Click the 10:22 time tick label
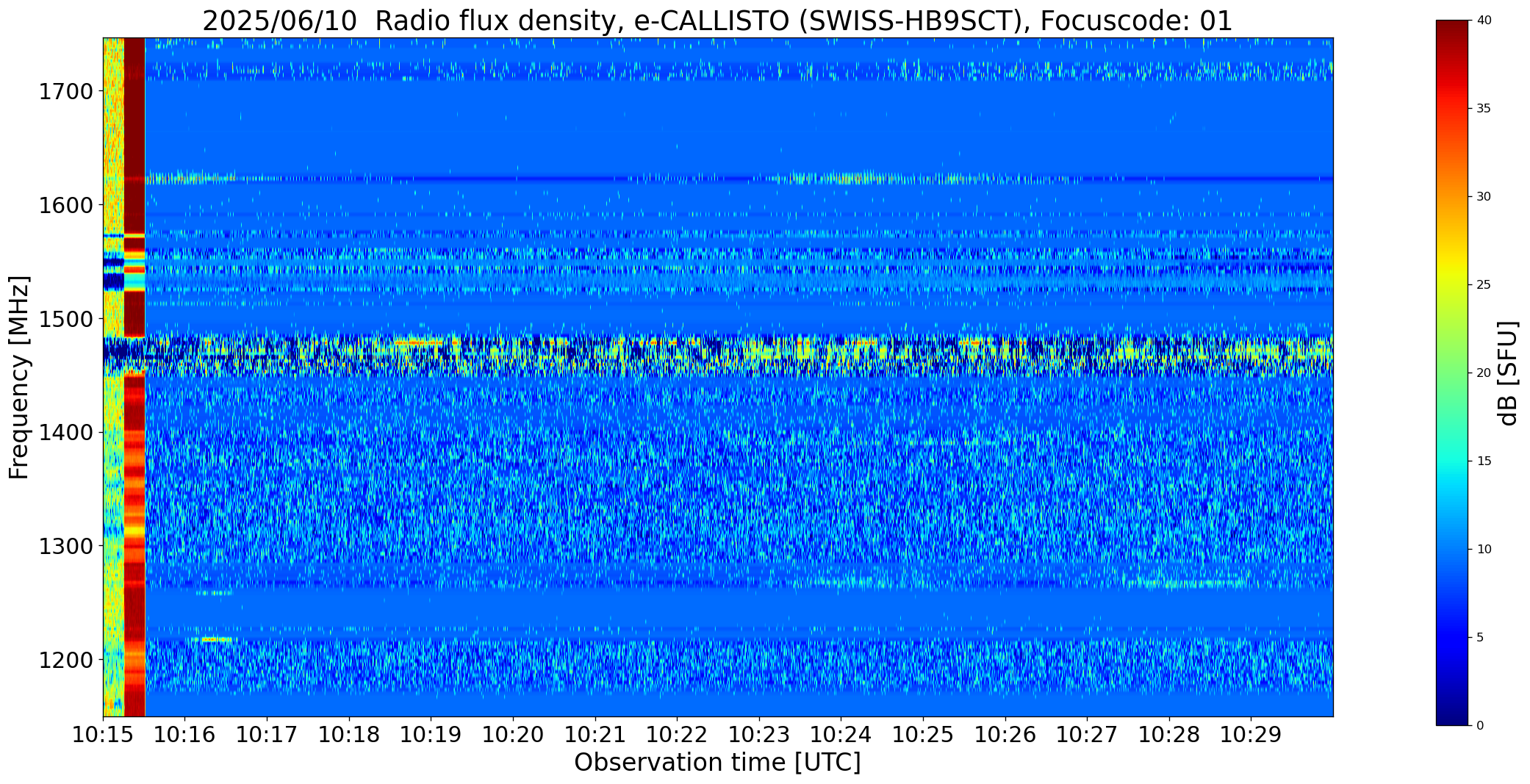 pyautogui.click(x=677, y=735)
